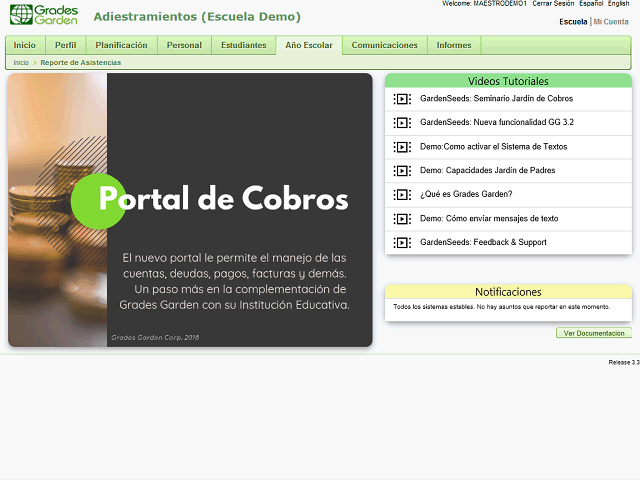Click video icon beside ¿Qué es Grades Garden?
The image size is (640, 480).
point(402,195)
